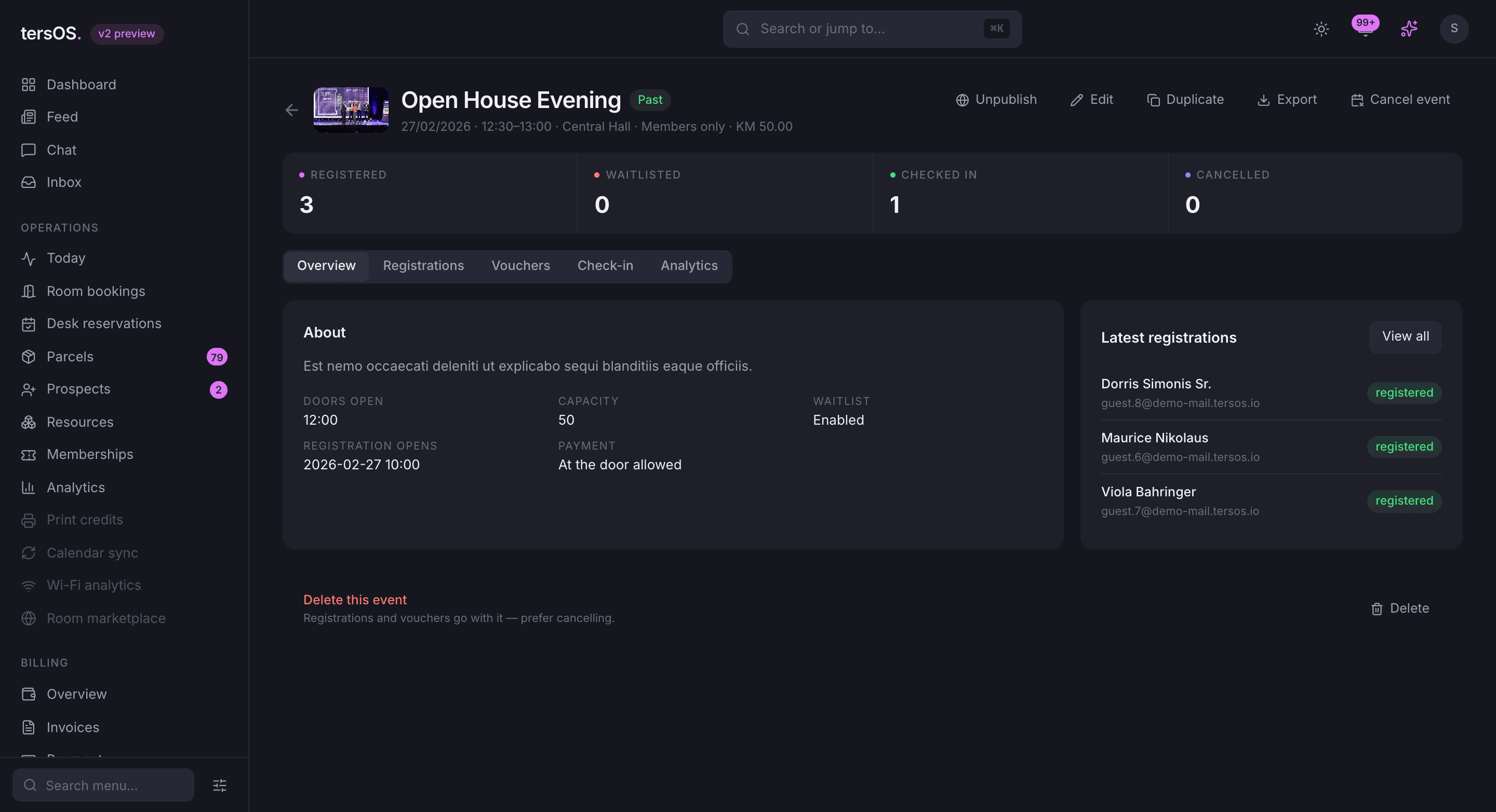
Task: Click the Search menu input
Action: point(103,786)
